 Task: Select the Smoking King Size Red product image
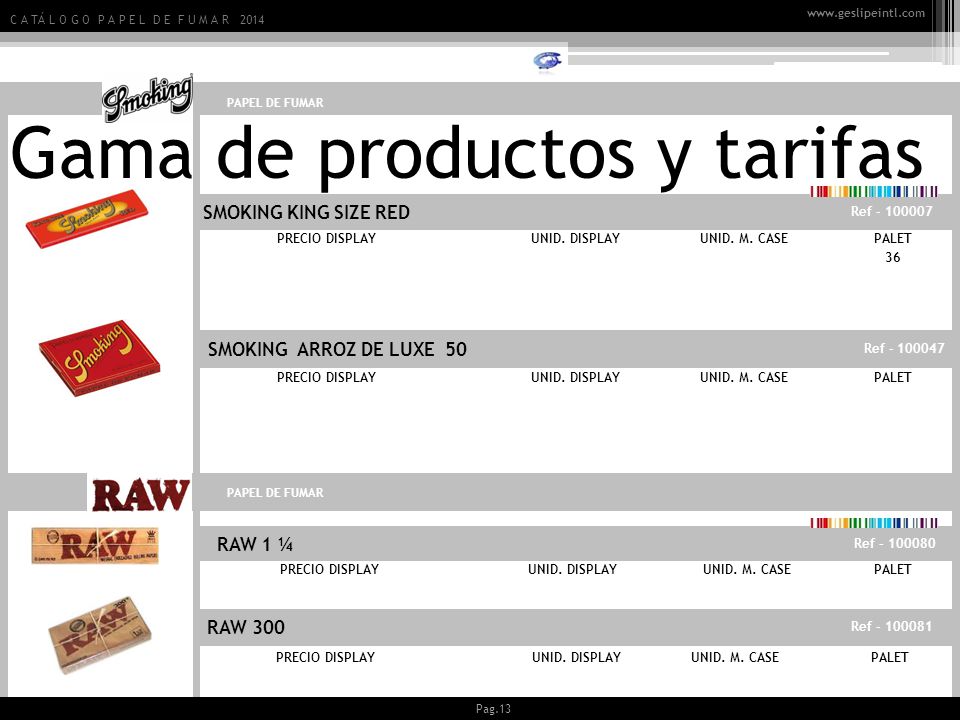coord(87,219)
